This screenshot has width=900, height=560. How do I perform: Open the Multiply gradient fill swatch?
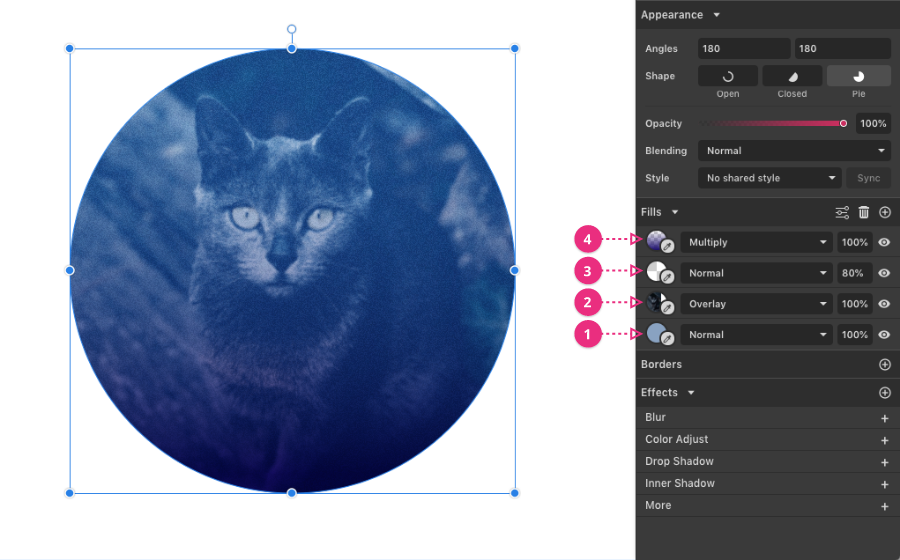[x=656, y=240]
